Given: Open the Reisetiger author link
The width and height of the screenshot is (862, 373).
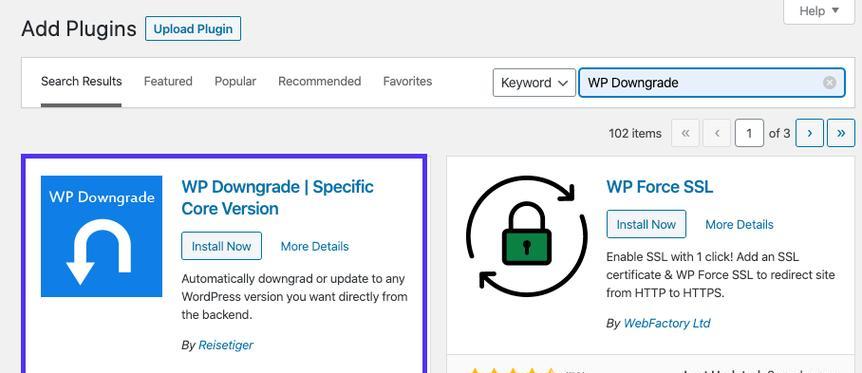Looking at the screenshot, I should (226, 345).
